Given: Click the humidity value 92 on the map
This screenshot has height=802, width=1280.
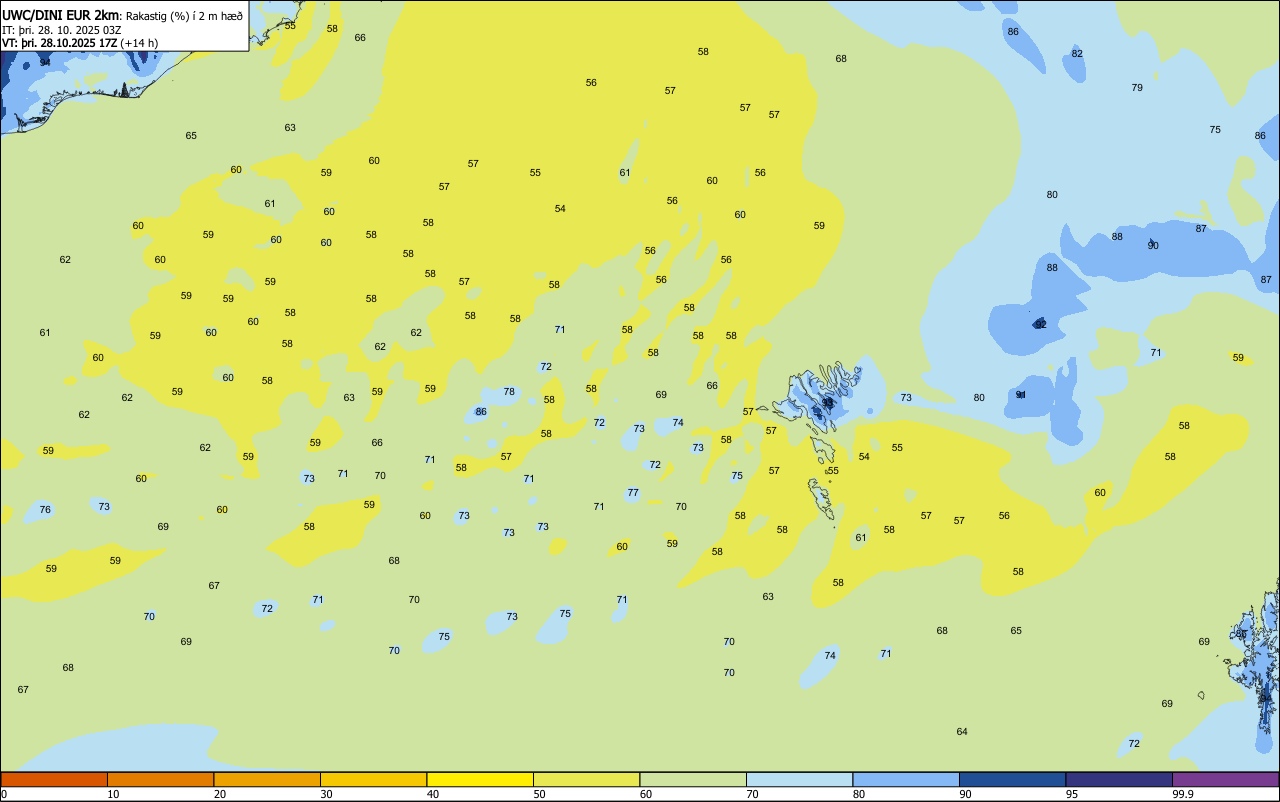Looking at the screenshot, I should (1041, 325).
